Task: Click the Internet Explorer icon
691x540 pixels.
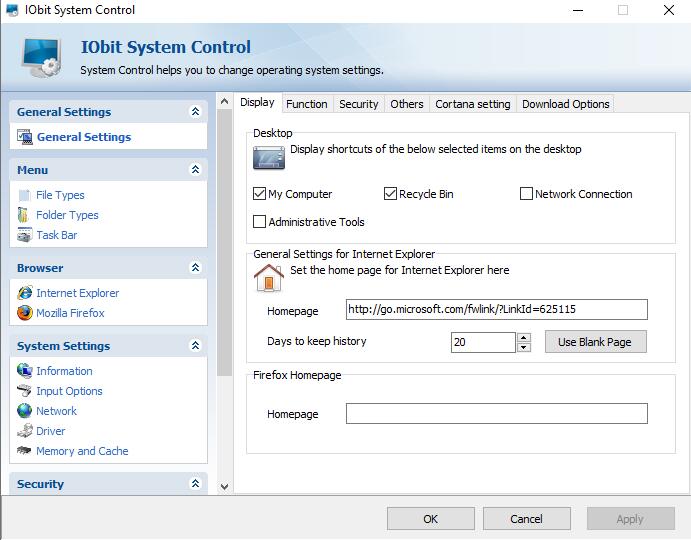Action: click(x=25, y=293)
